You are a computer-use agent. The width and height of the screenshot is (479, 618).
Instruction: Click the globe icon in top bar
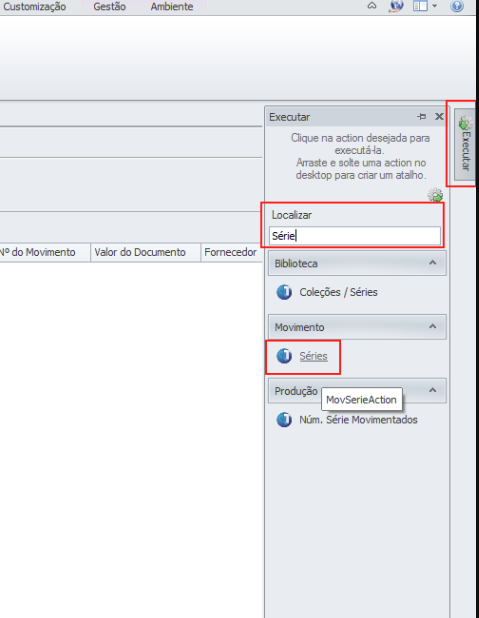(x=396, y=6)
